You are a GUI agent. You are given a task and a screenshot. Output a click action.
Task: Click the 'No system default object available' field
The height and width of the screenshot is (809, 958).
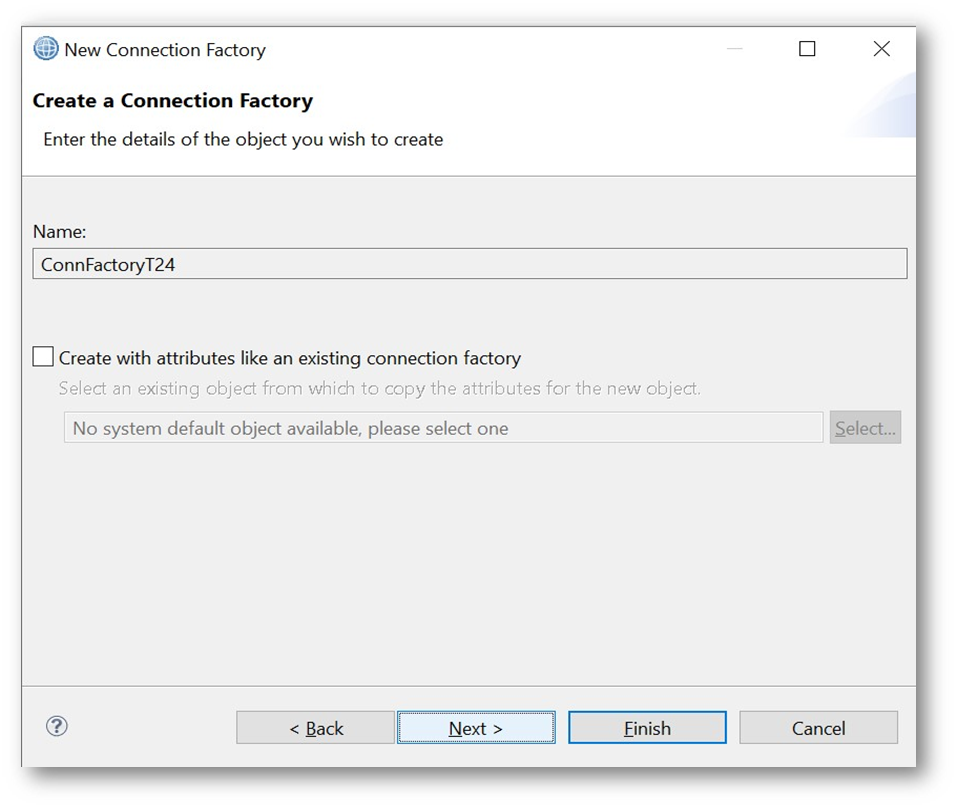(443, 428)
